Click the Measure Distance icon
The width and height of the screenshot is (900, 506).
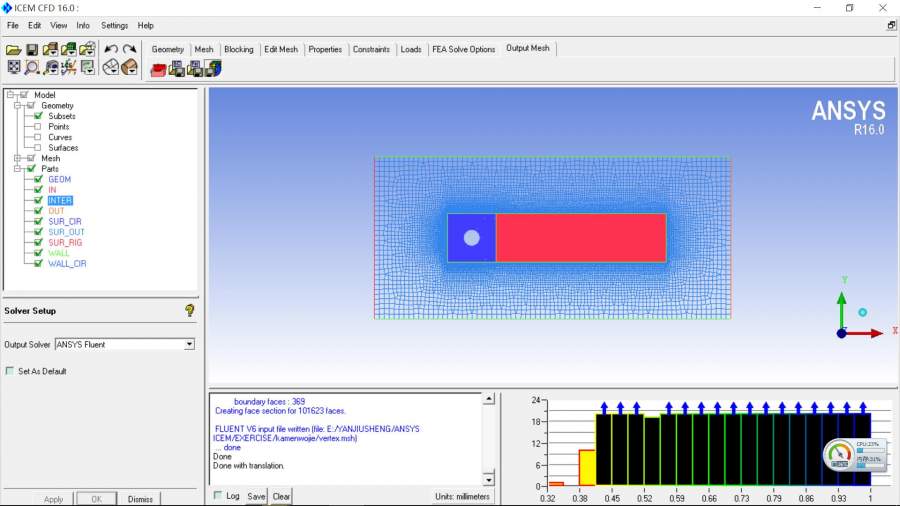(51, 68)
